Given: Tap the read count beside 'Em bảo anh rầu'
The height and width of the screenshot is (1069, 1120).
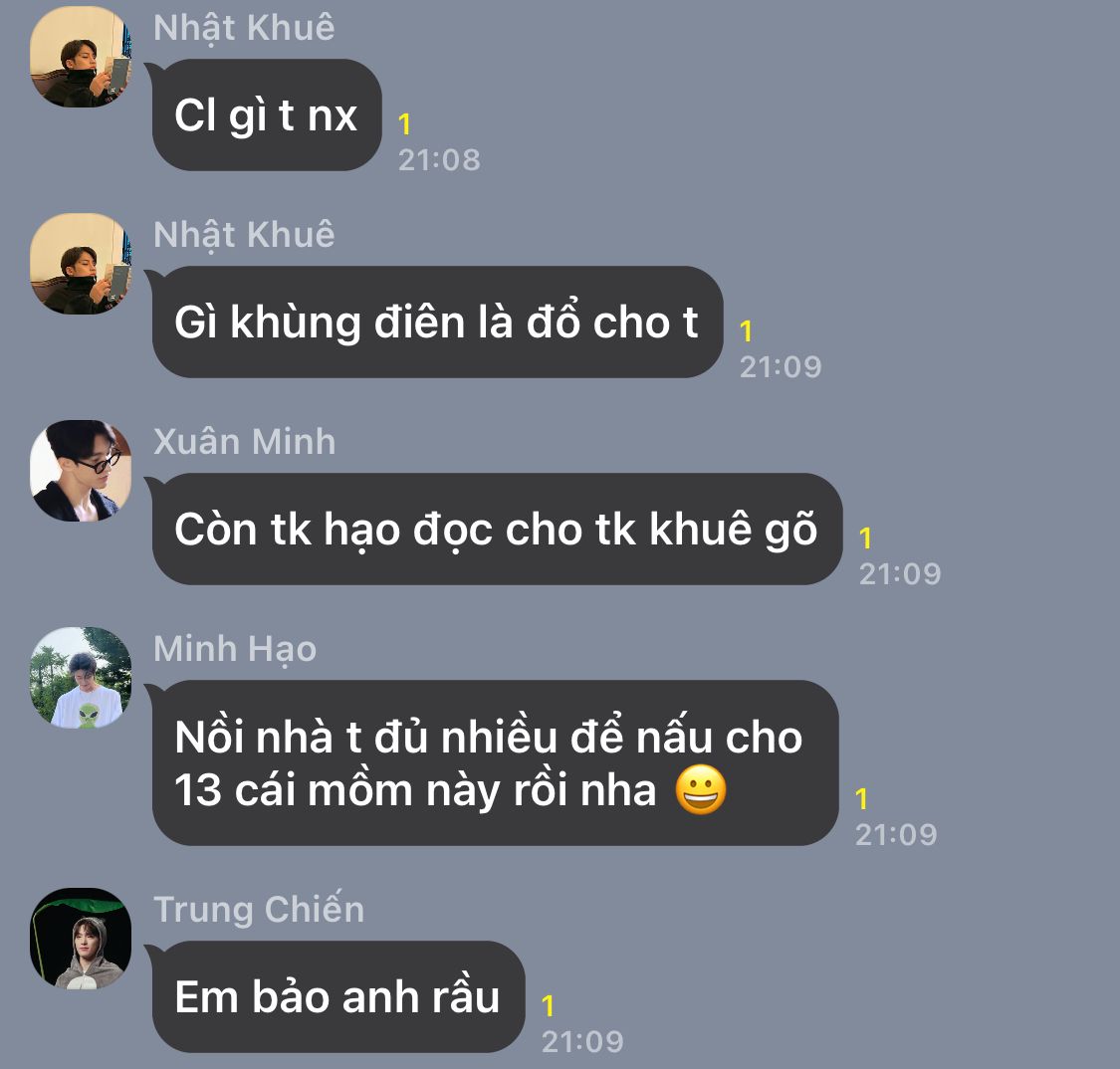Looking at the screenshot, I should [548, 1006].
